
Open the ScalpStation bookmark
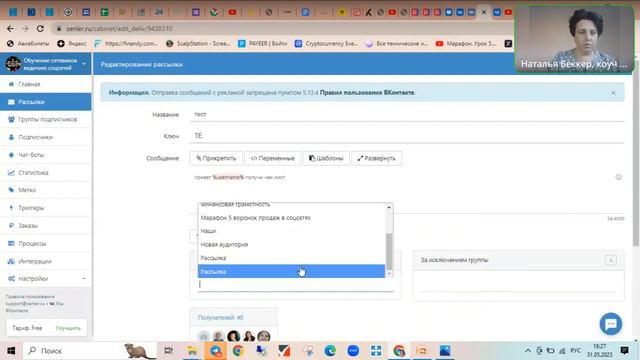pos(198,43)
